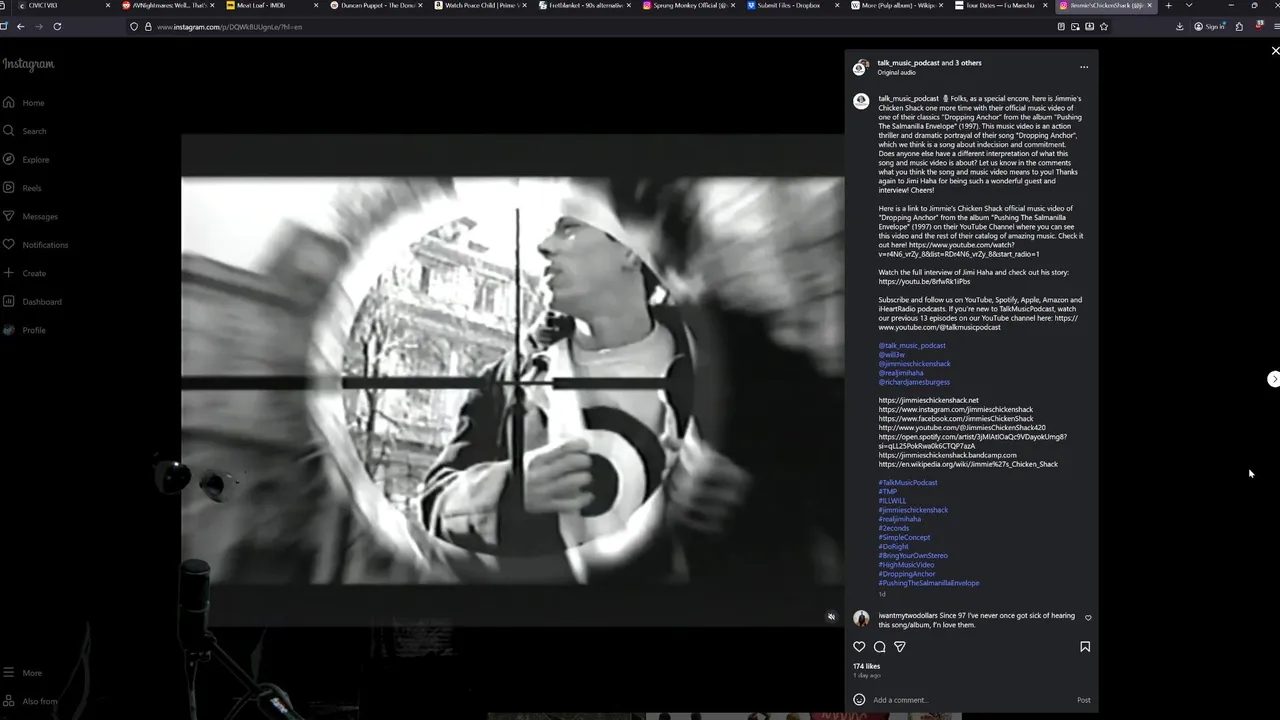Image resolution: width=1280 pixels, height=720 pixels.
Task: Switch to the Watch Peace Child Prime tab
Action: (x=478, y=5)
